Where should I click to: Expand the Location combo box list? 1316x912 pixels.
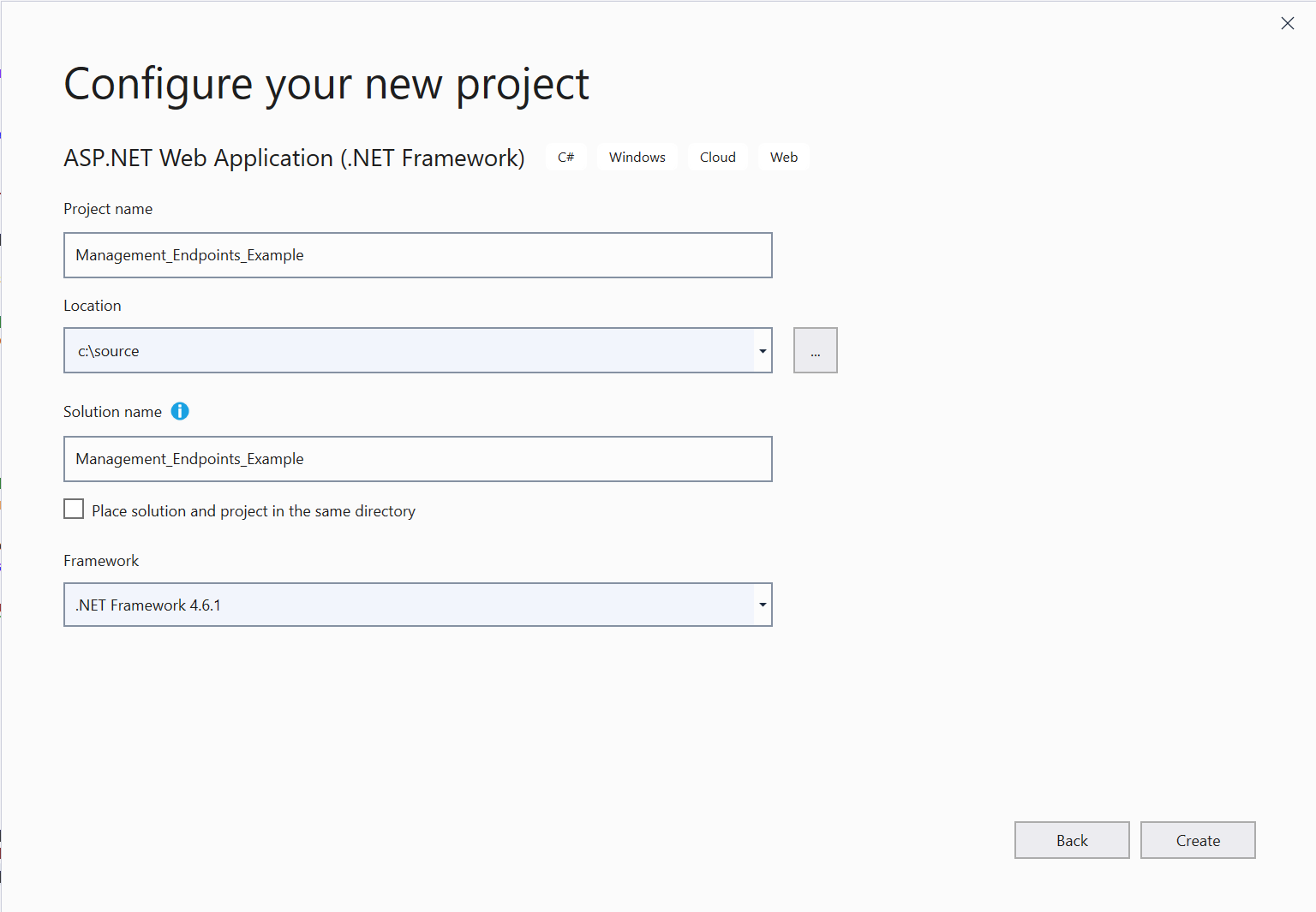[762, 350]
